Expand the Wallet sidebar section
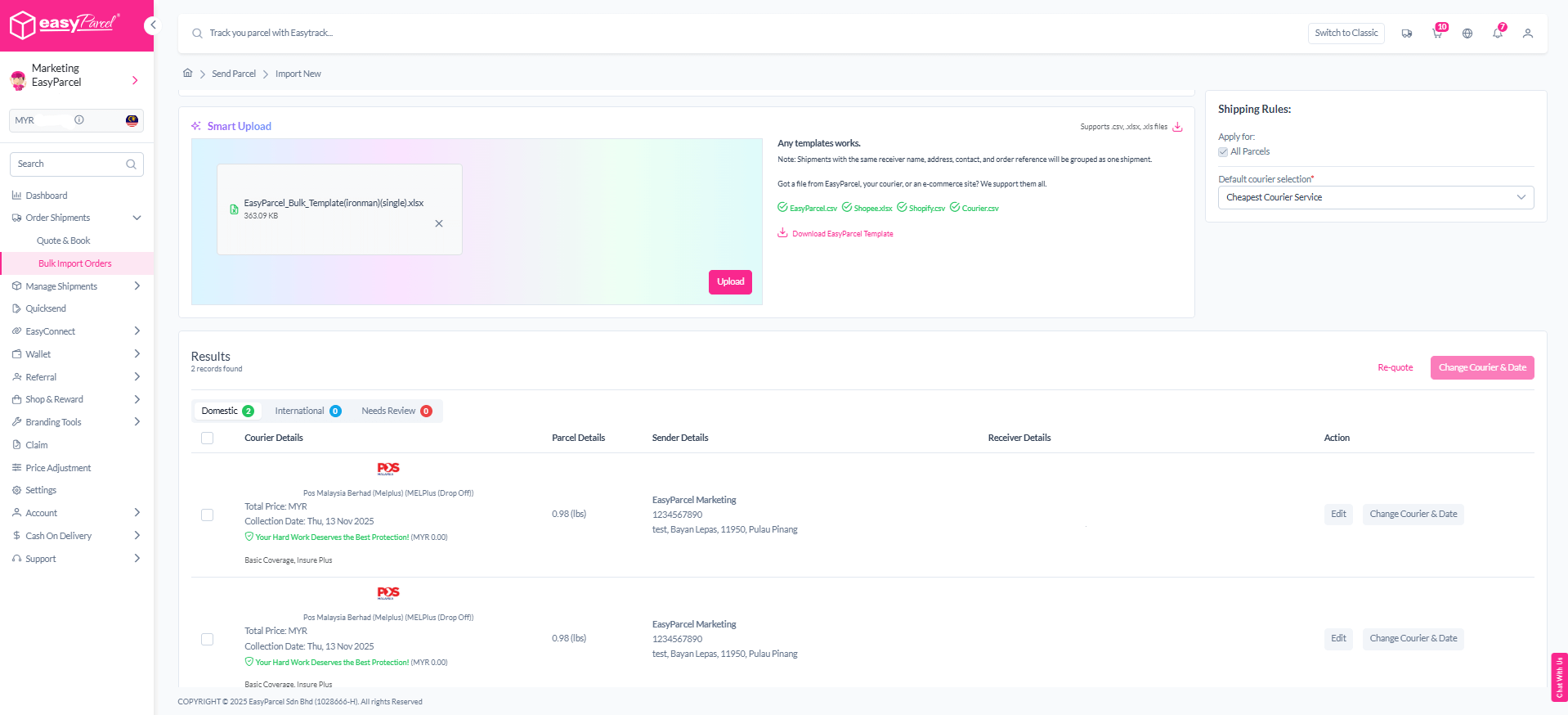 [76, 354]
